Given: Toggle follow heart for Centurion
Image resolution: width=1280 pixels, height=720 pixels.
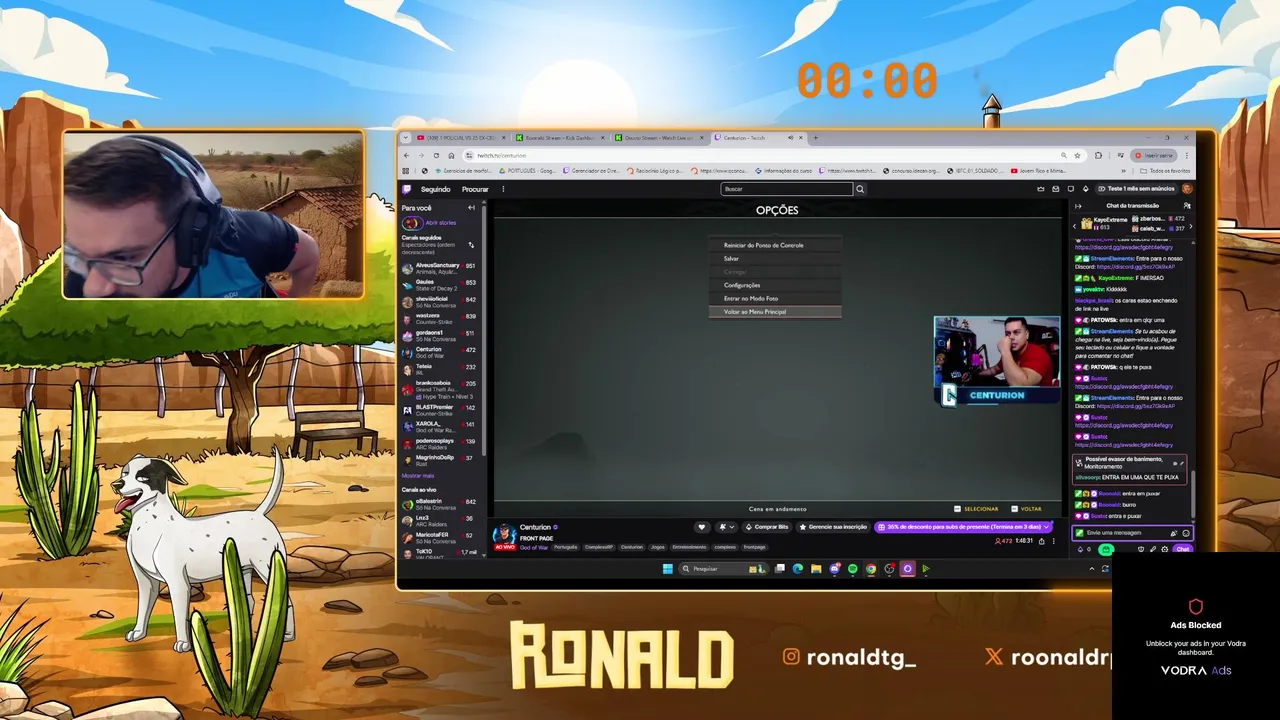Looking at the screenshot, I should [702, 527].
